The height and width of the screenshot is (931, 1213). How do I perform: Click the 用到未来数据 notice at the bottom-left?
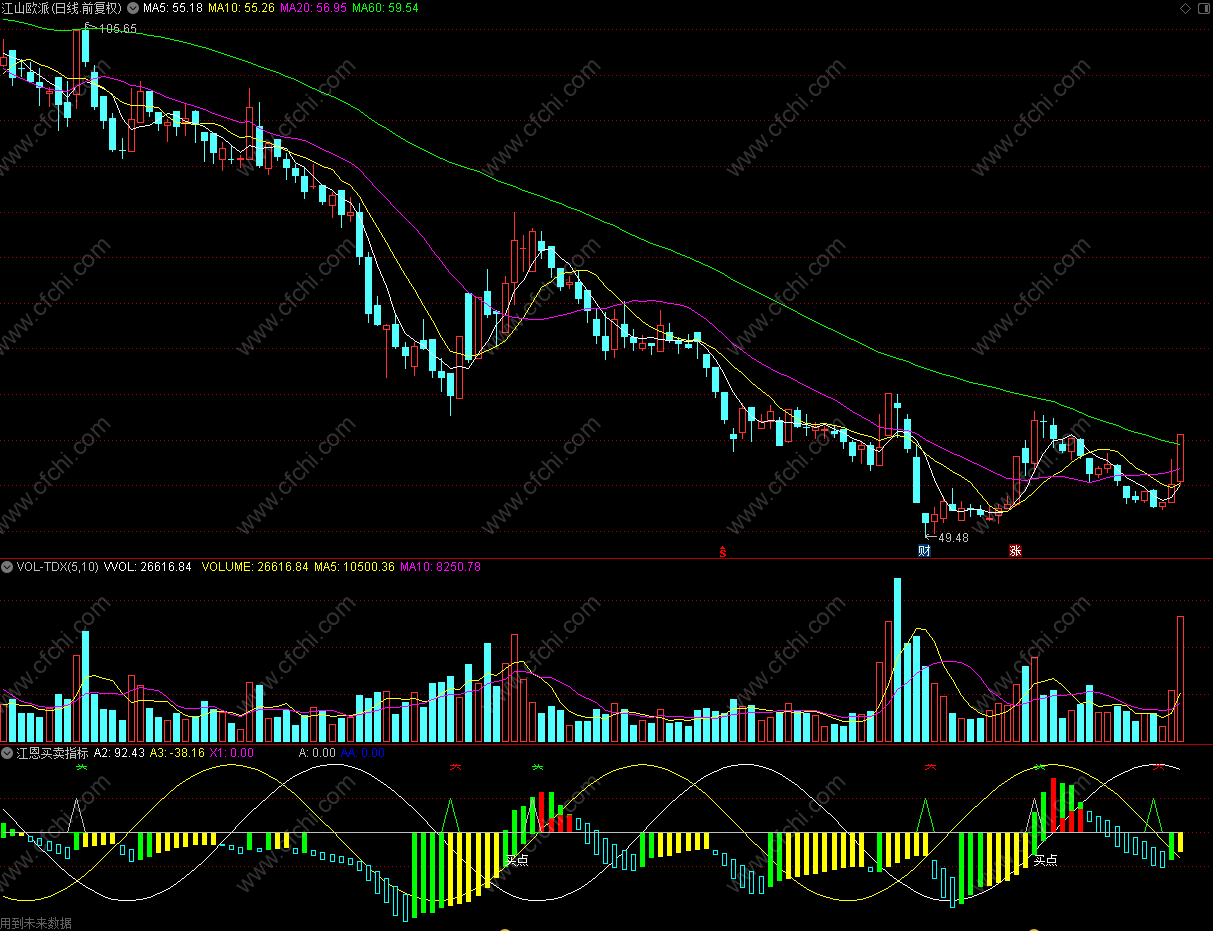coord(37,923)
